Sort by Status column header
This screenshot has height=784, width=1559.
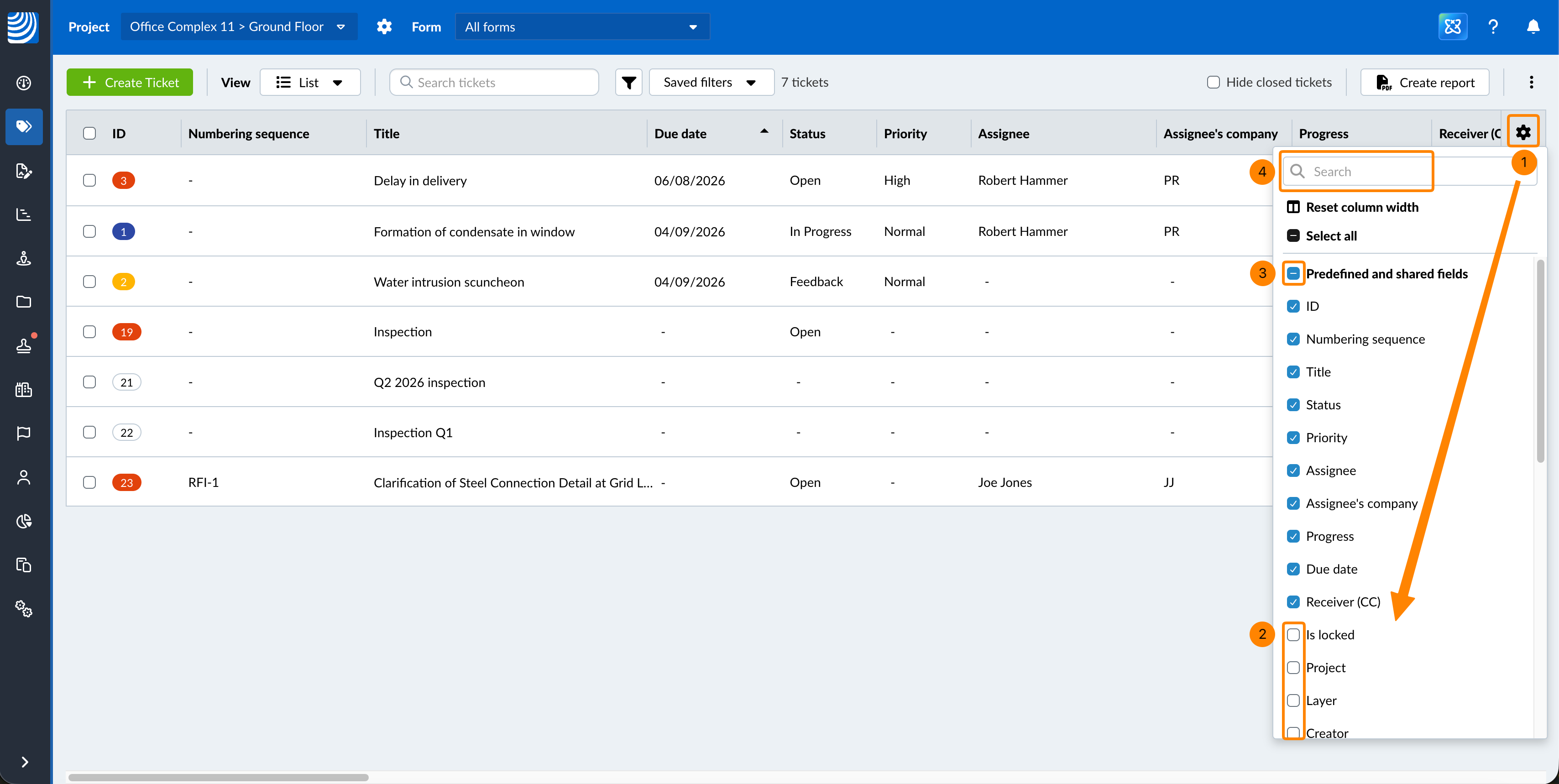(x=807, y=134)
